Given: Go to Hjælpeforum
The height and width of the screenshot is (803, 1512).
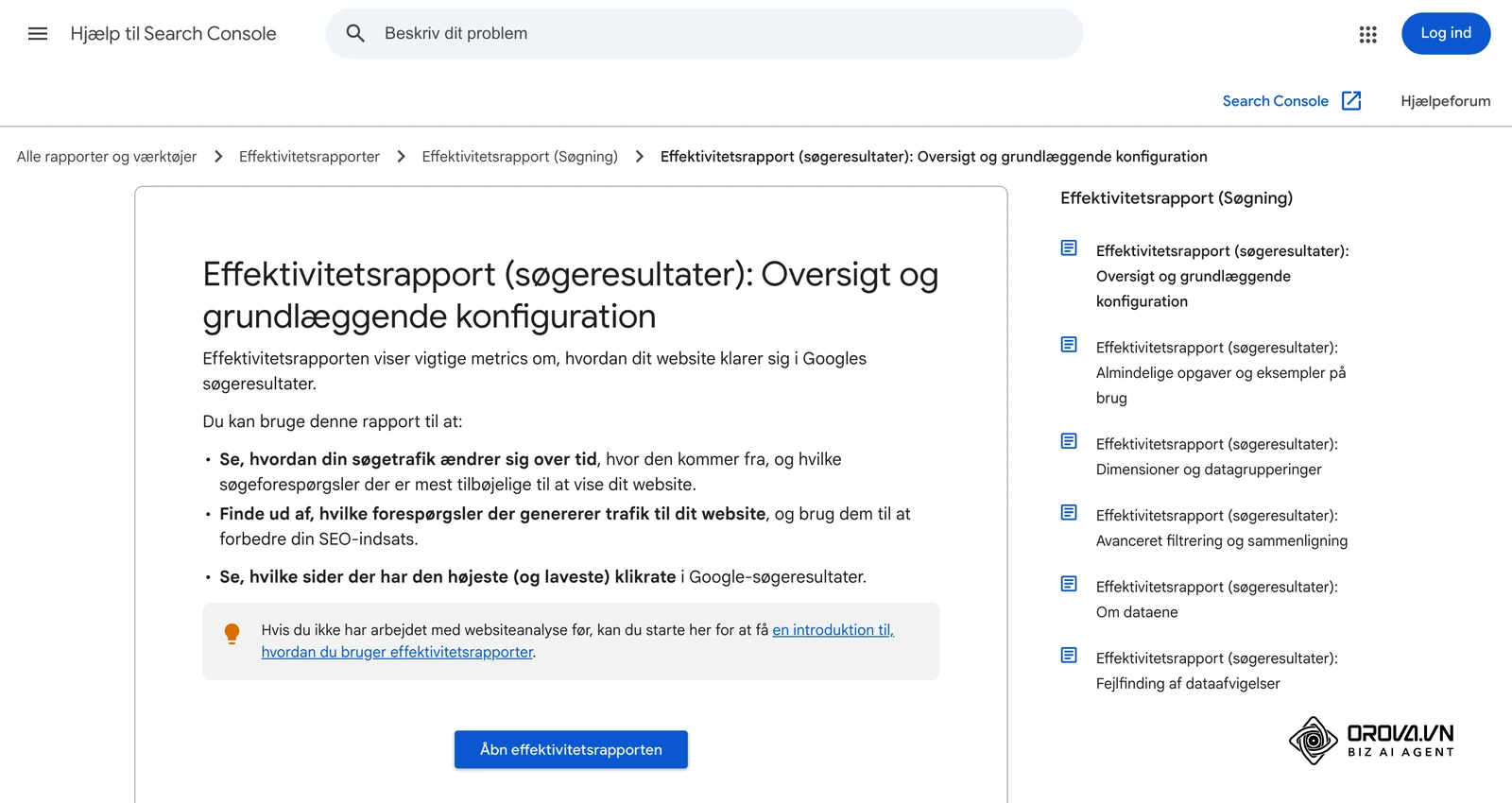Looking at the screenshot, I should [x=1445, y=101].
